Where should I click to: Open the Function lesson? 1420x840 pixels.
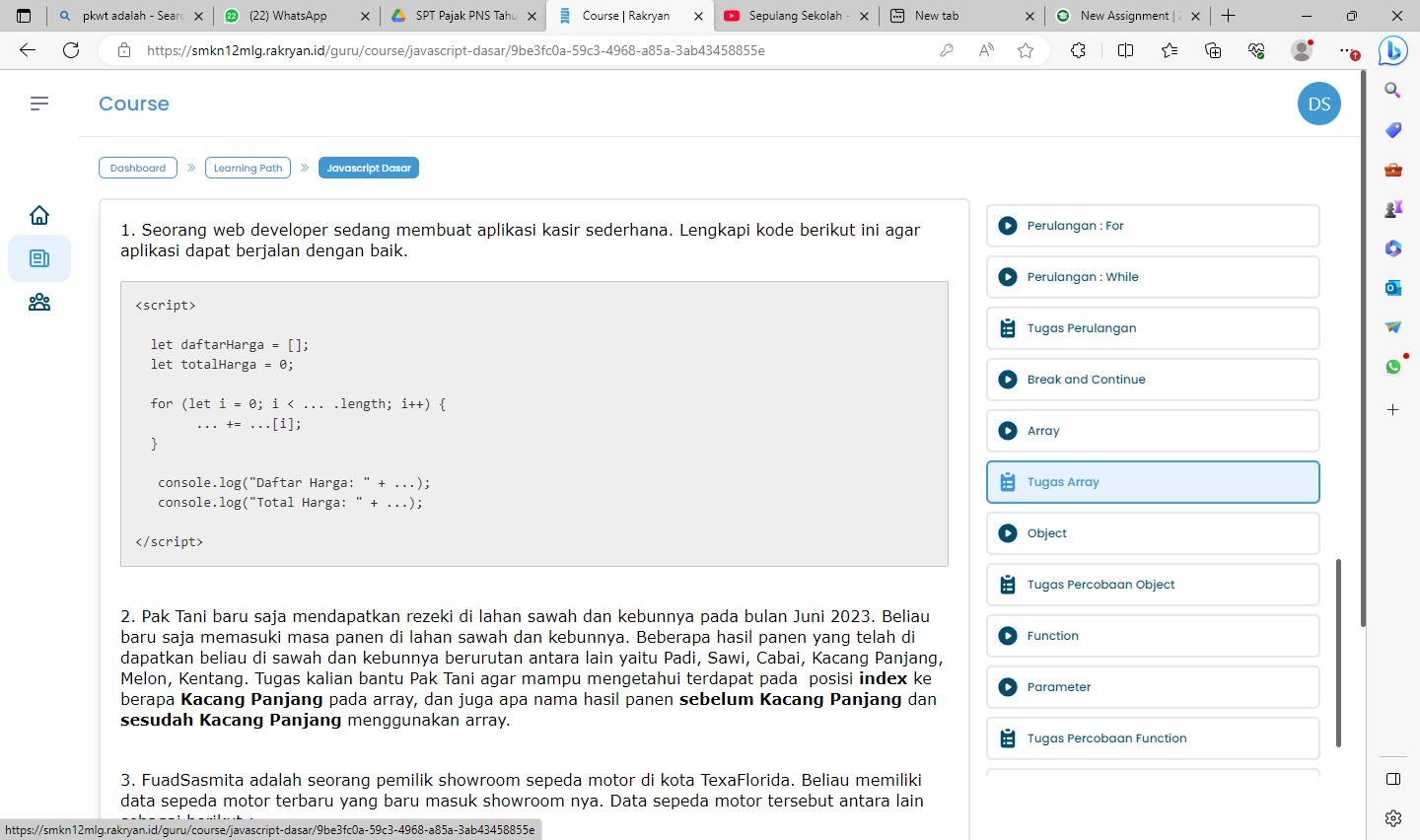point(1153,636)
